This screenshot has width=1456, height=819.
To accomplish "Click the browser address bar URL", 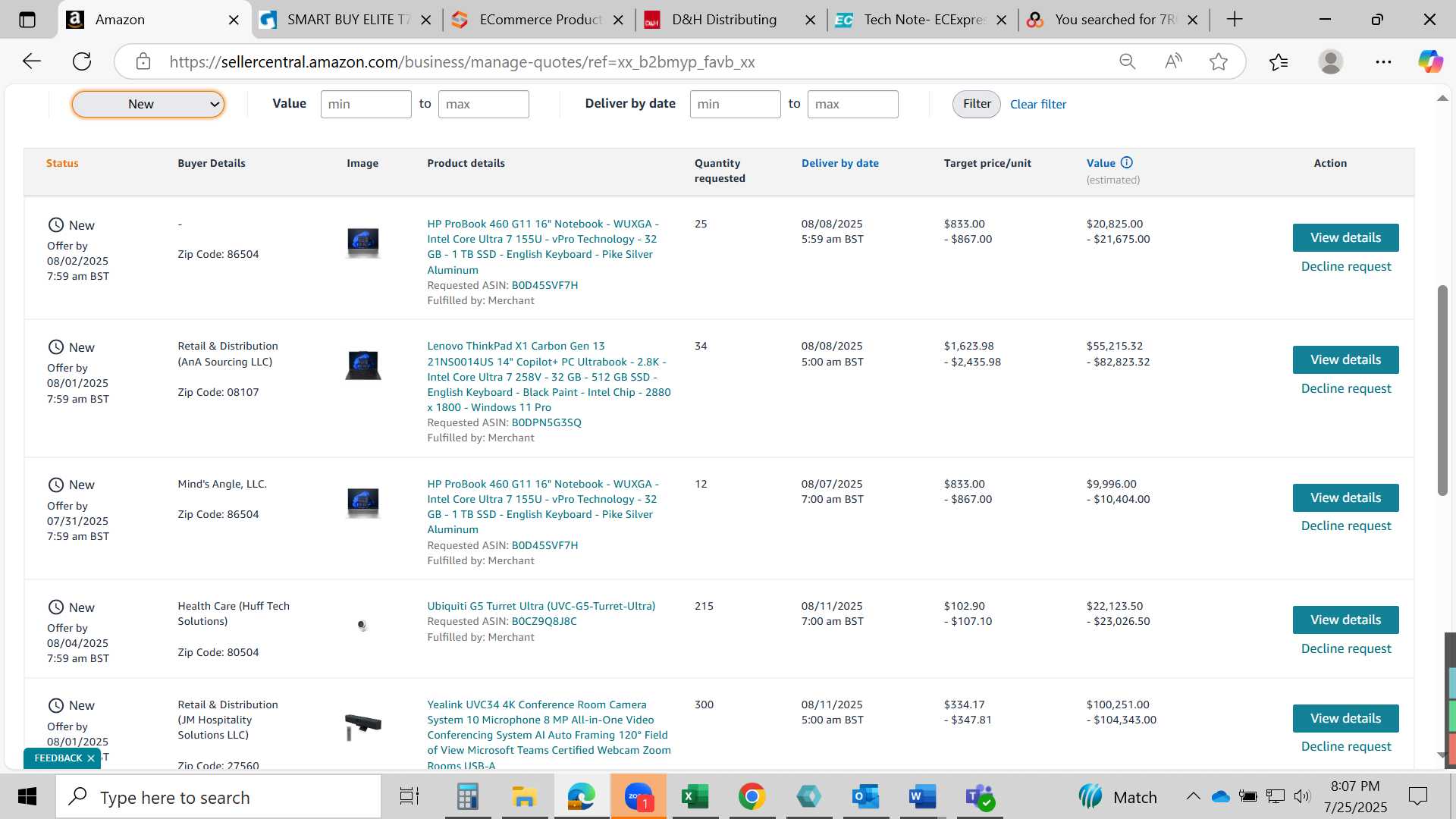I will point(462,61).
